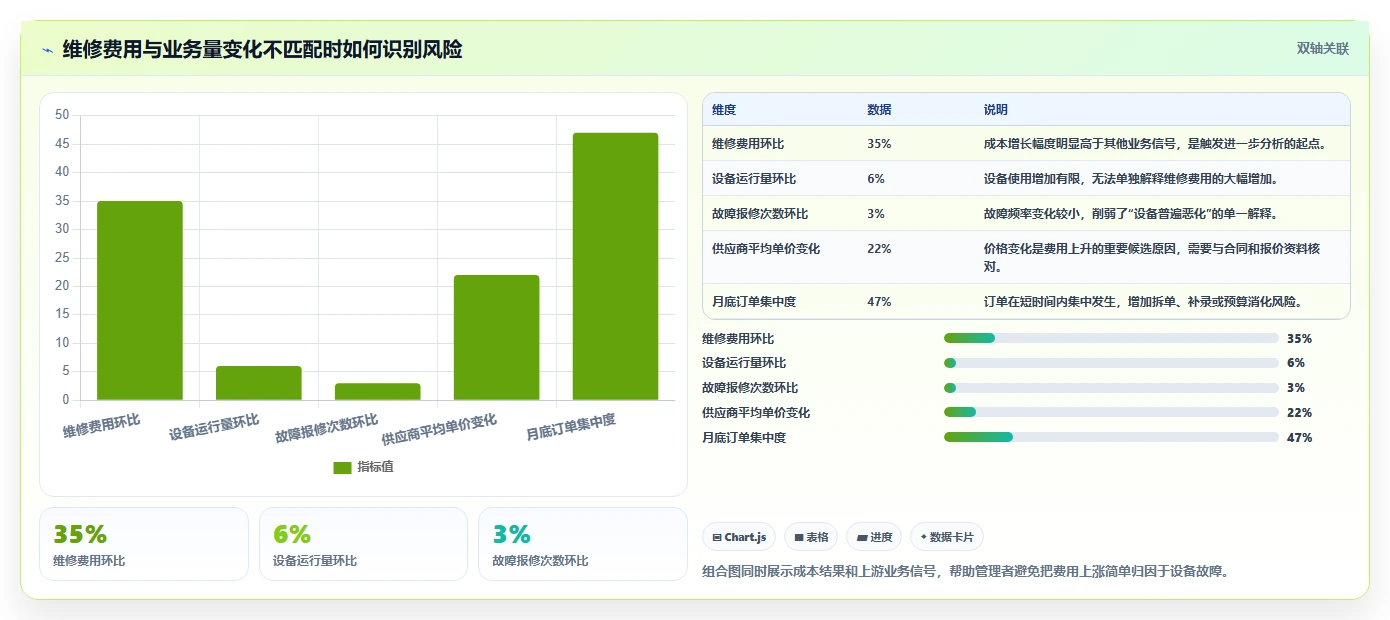
Task: Click the 指标值 legend label
Action: 376,467
